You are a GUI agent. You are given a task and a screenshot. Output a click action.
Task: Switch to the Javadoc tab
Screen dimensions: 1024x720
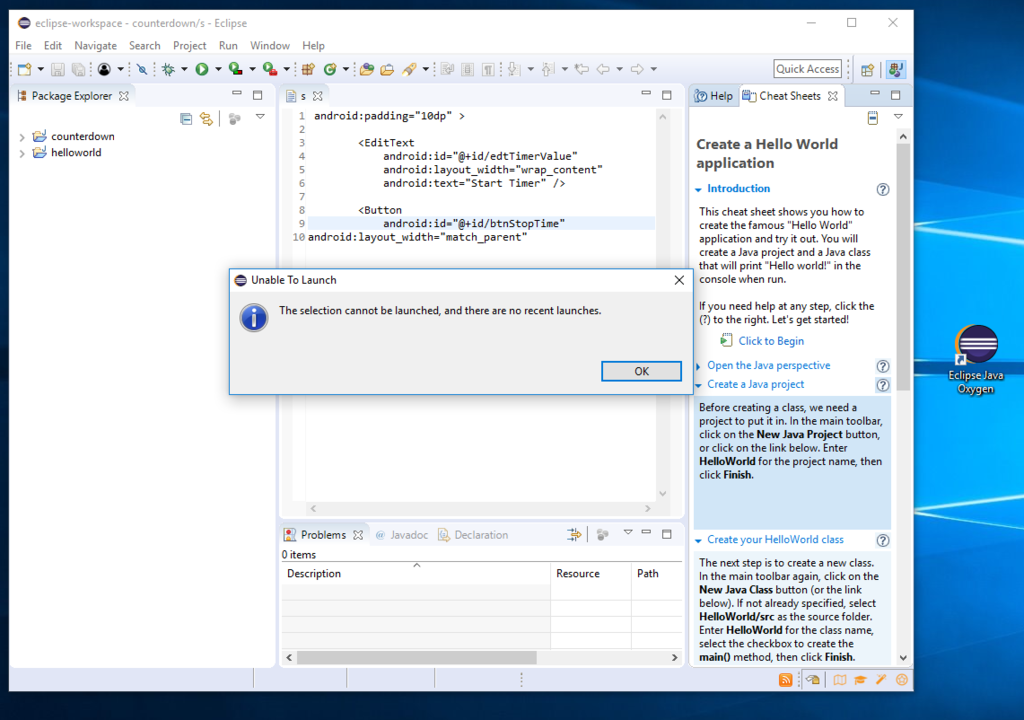click(x=402, y=535)
